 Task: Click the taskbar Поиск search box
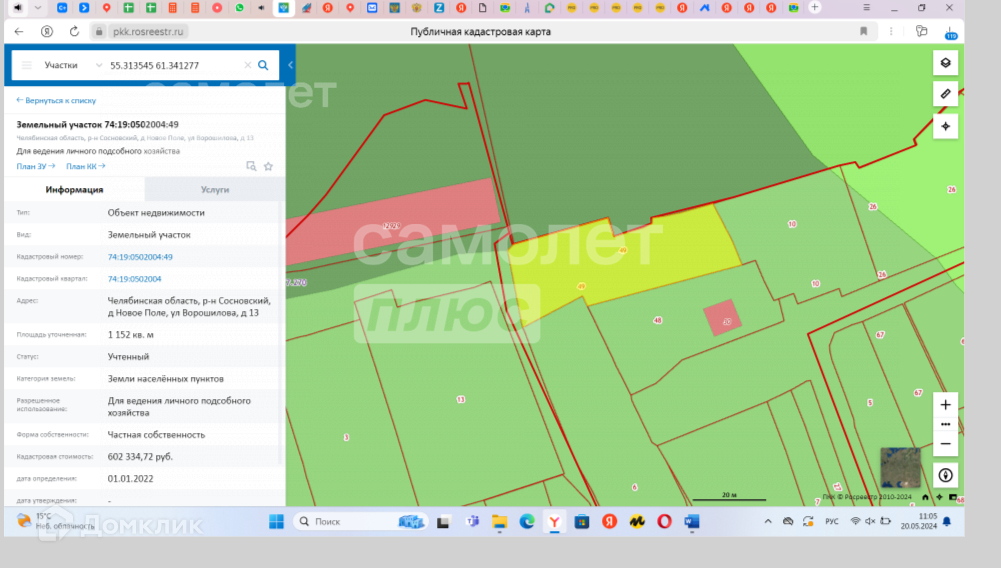point(361,521)
